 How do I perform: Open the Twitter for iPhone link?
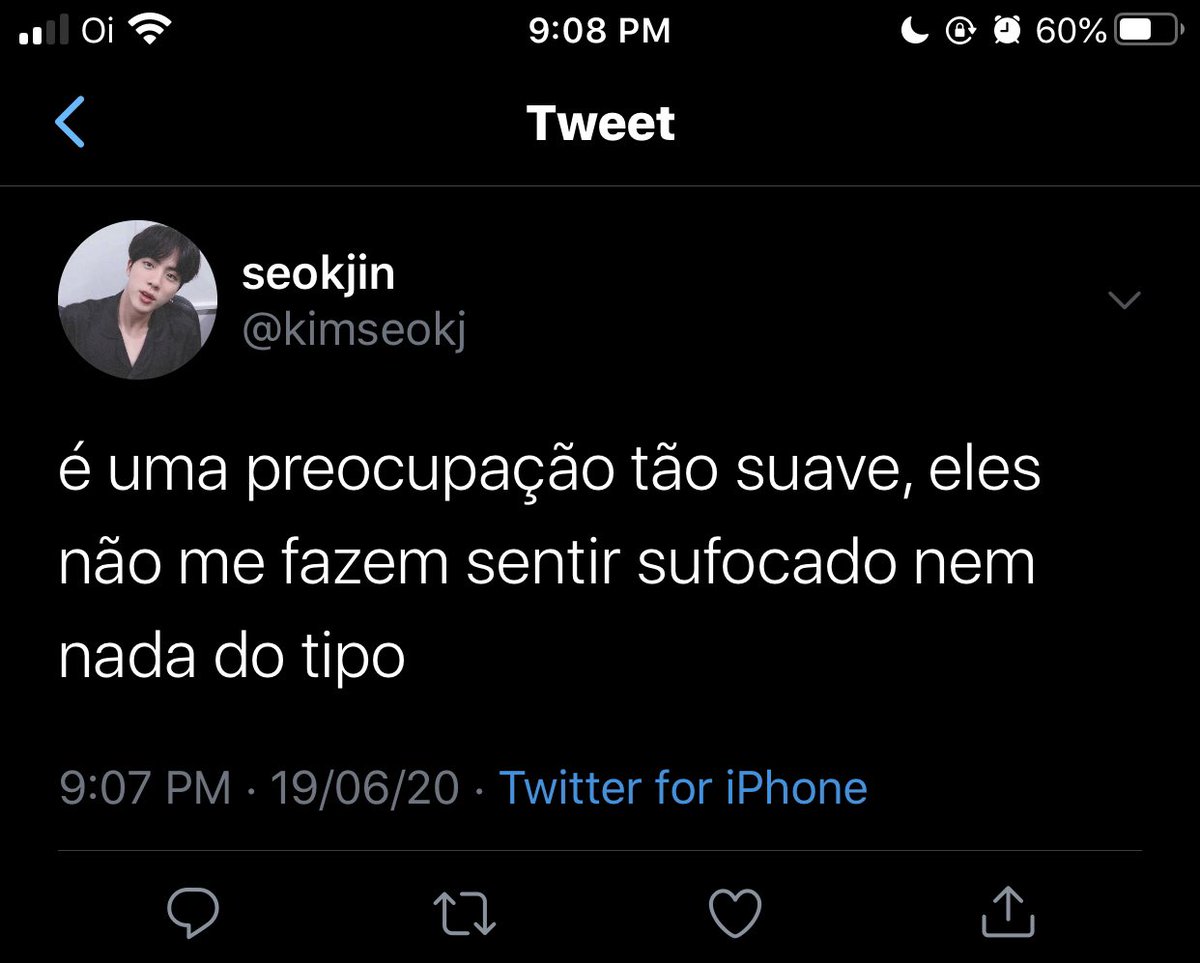pos(683,788)
